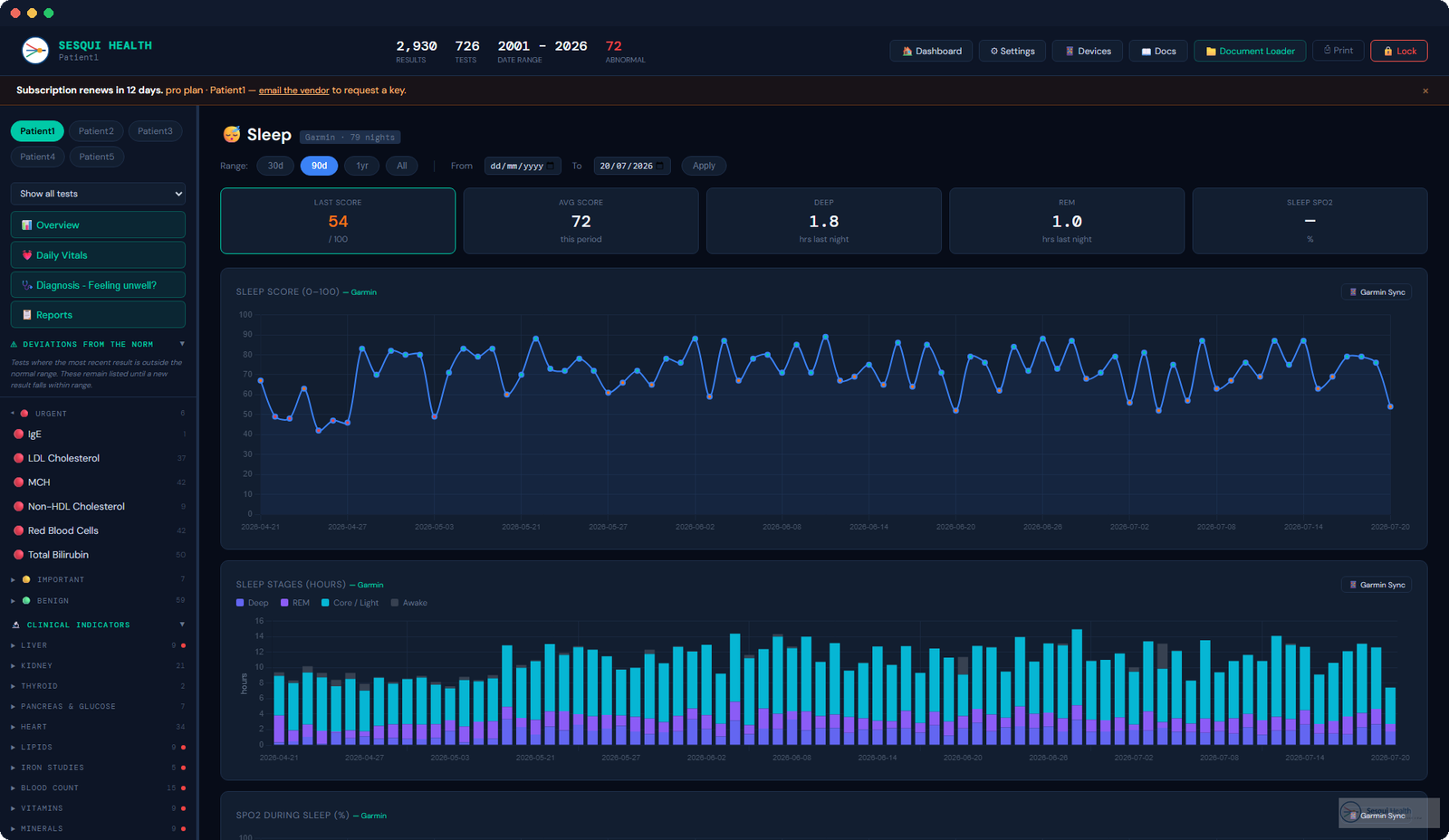Image resolution: width=1449 pixels, height=840 pixels.
Task: Click the Print button
Action: point(1339,51)
